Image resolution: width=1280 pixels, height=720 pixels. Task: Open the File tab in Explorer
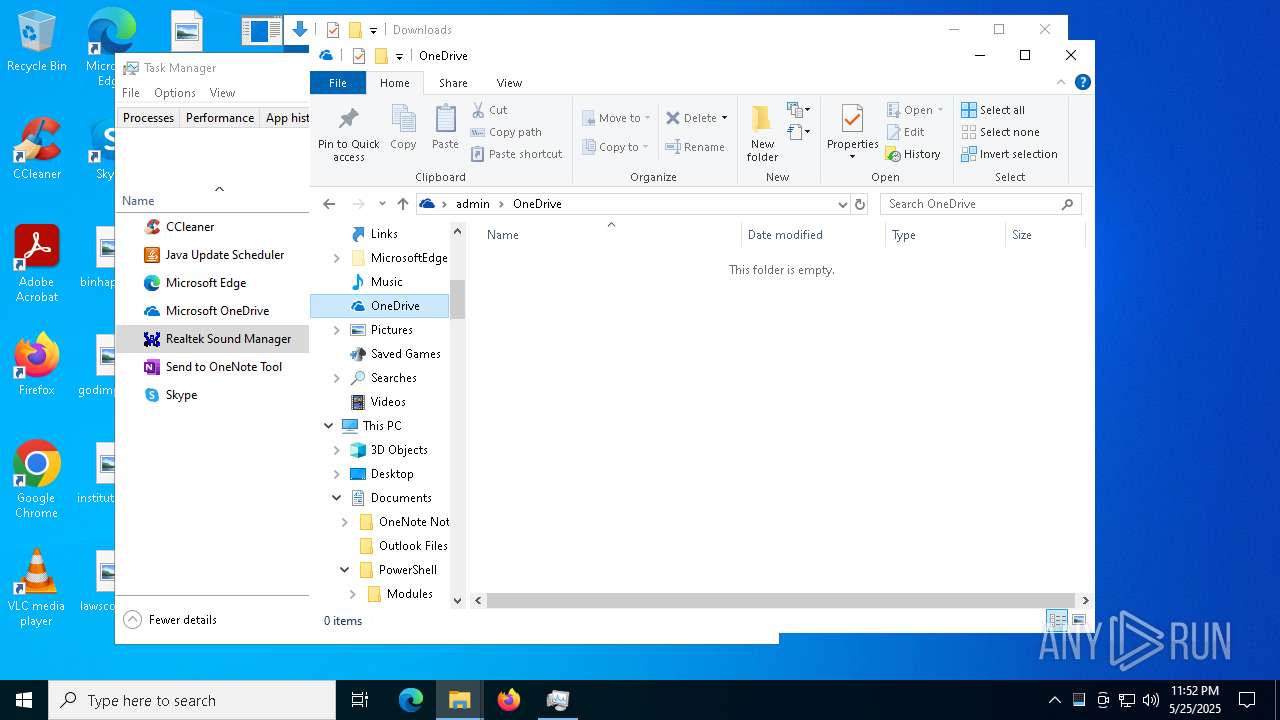pos(338,83)
